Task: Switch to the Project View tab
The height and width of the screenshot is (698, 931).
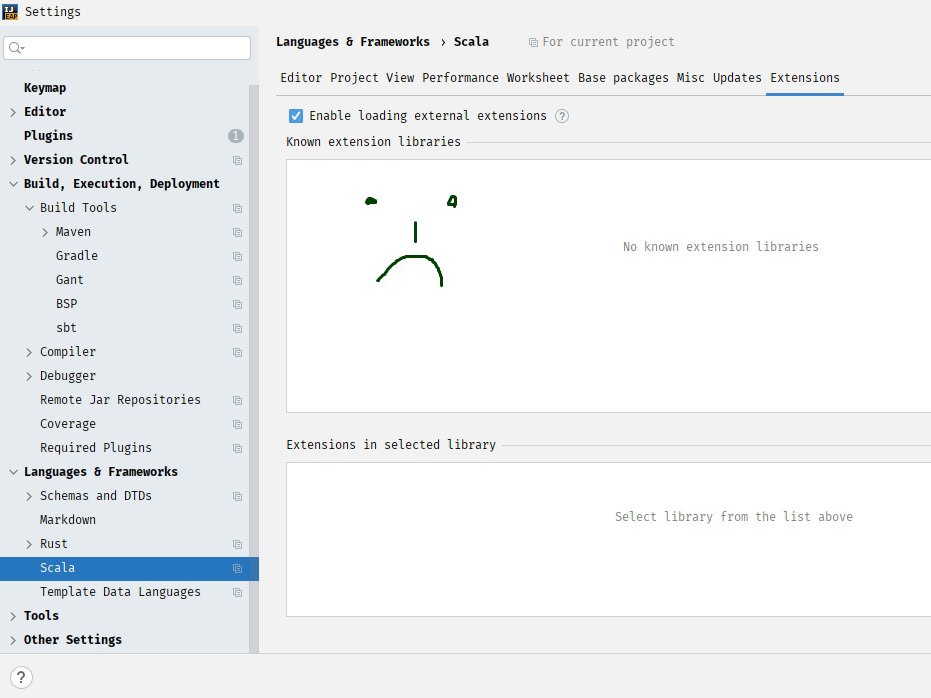Action: tap(372, 78)
